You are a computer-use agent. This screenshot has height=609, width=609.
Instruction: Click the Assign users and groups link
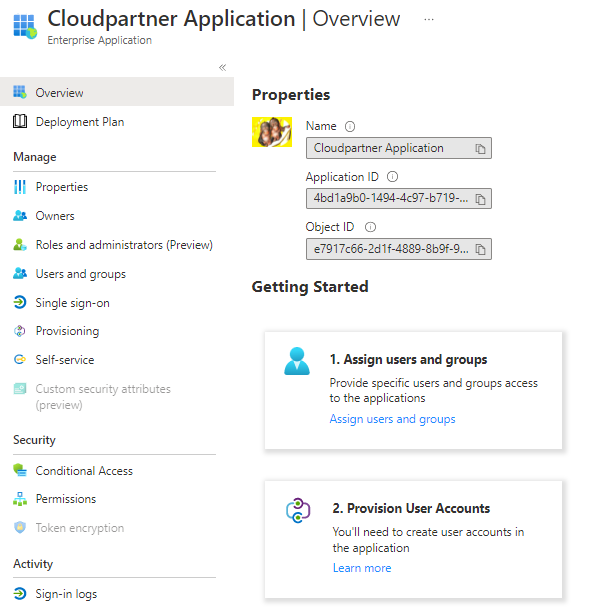(x=392, y=419)
